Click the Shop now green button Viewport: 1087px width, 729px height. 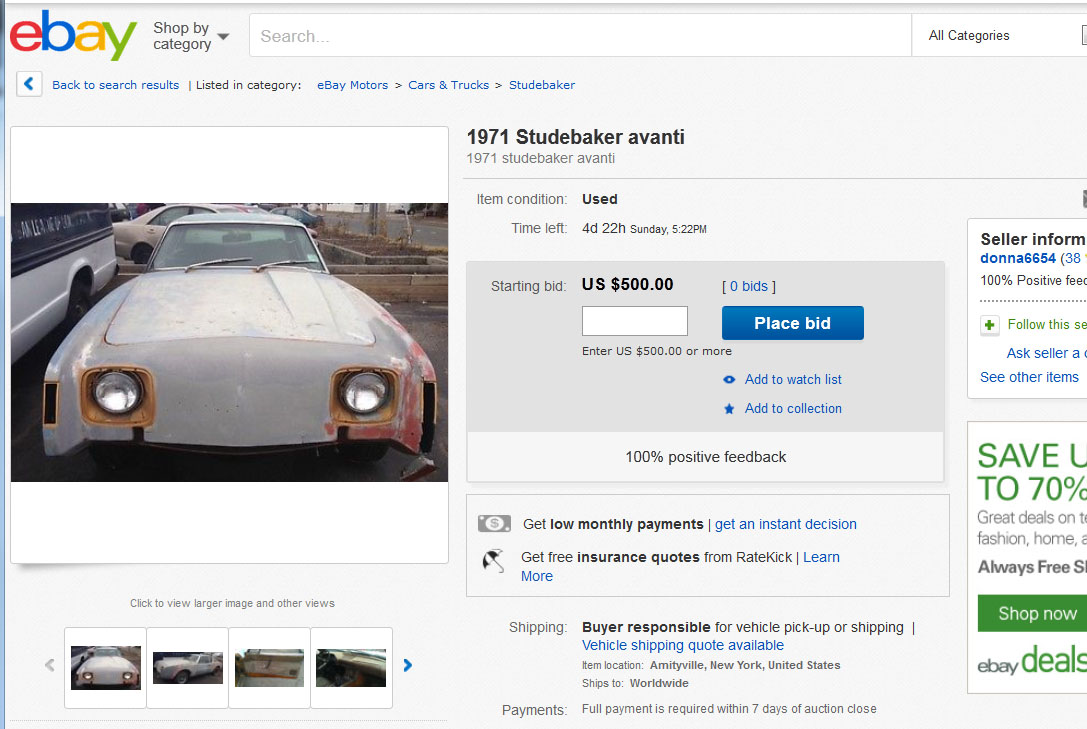pos(1031,613)
